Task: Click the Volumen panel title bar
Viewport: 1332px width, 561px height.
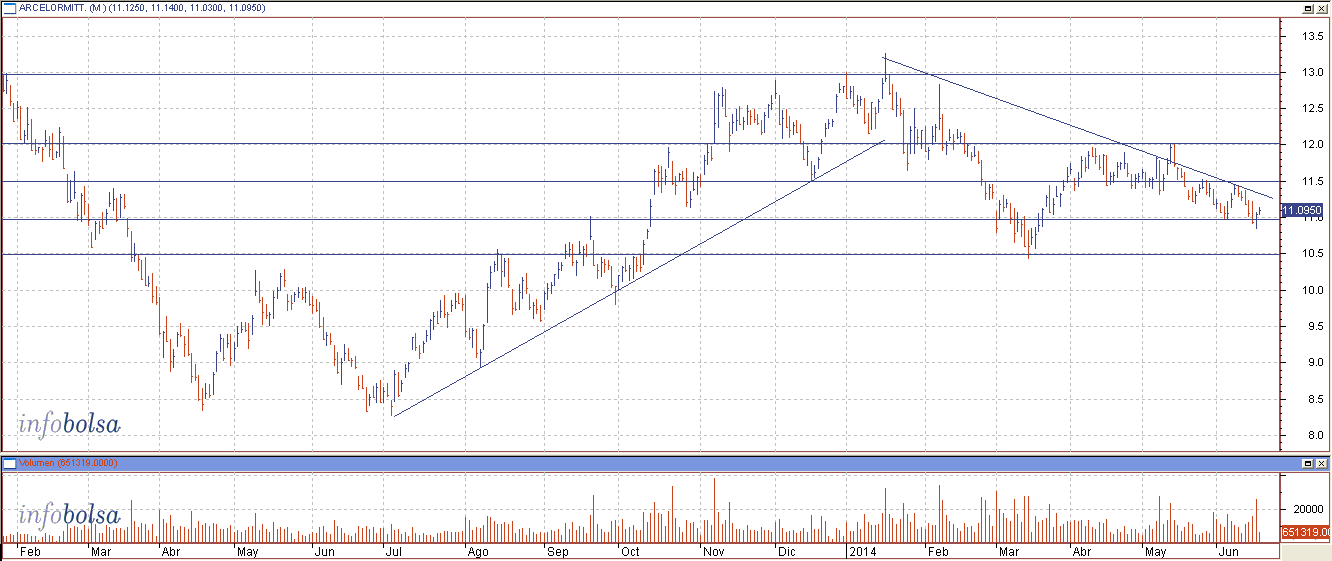Action: tap(600, 464)
